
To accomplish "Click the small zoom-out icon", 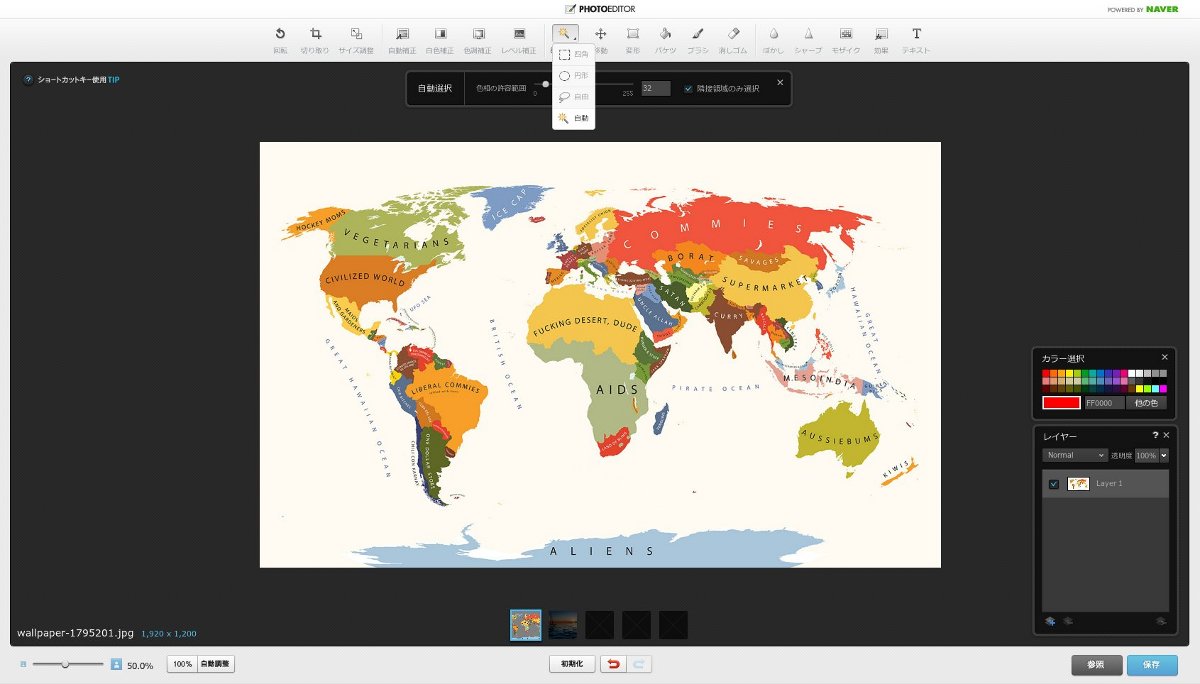I will click(23, 664).
